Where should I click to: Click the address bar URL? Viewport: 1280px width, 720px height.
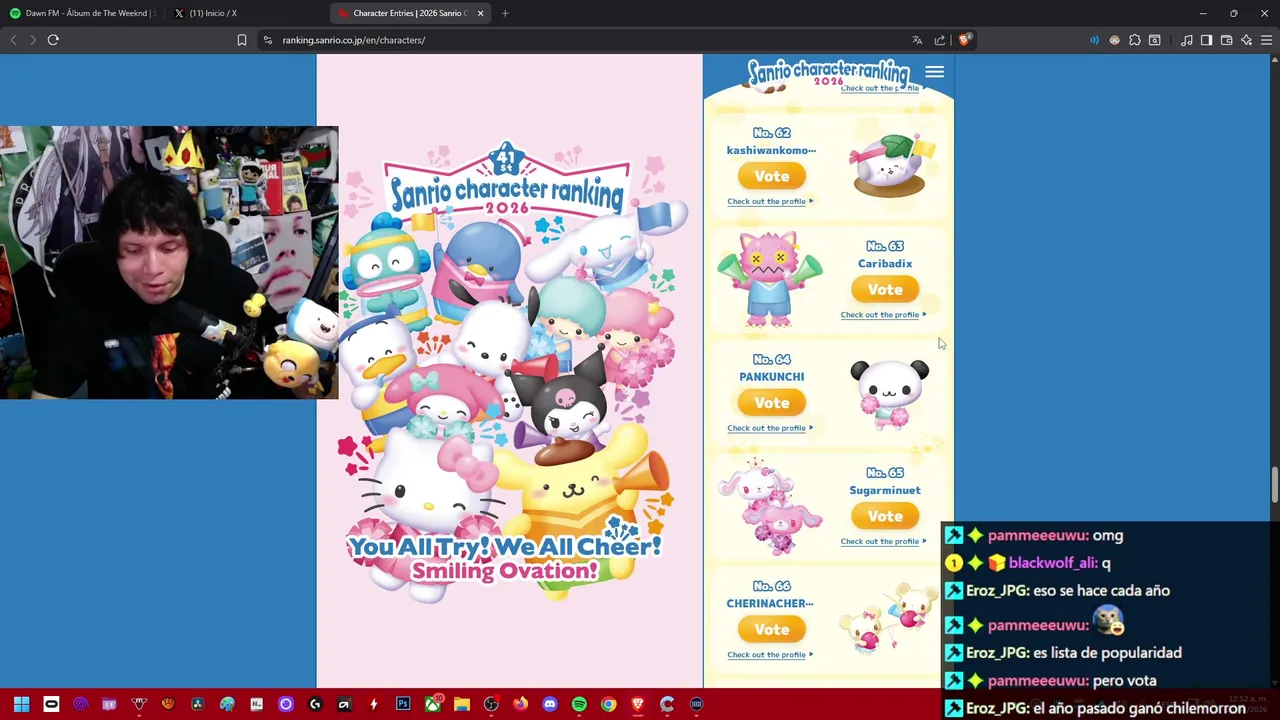point(353,40)
